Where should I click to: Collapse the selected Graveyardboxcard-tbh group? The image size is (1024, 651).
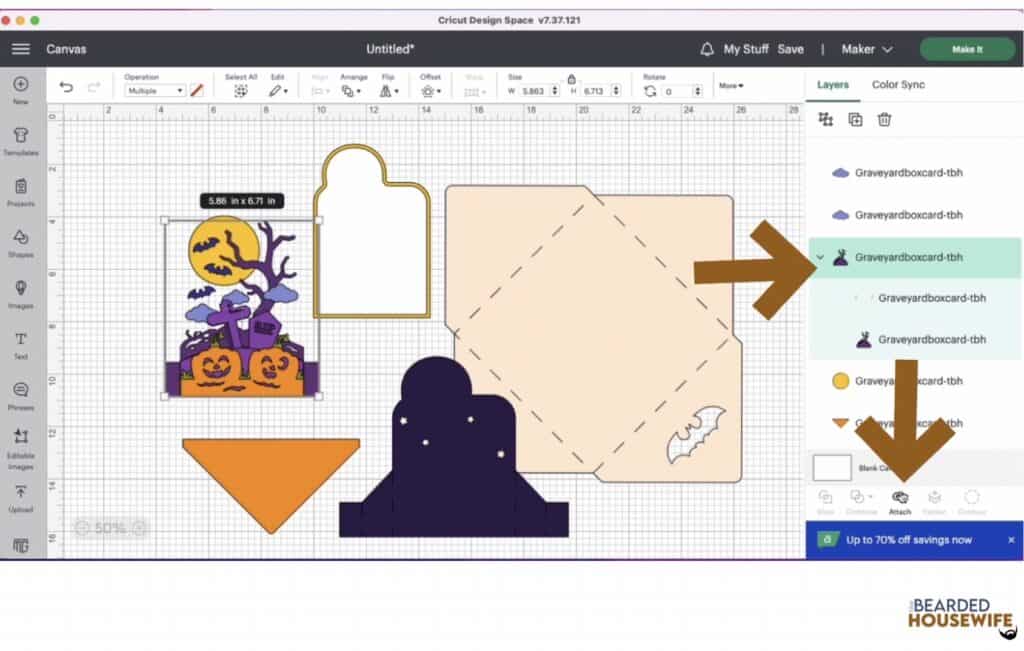[x=821, y=258]
